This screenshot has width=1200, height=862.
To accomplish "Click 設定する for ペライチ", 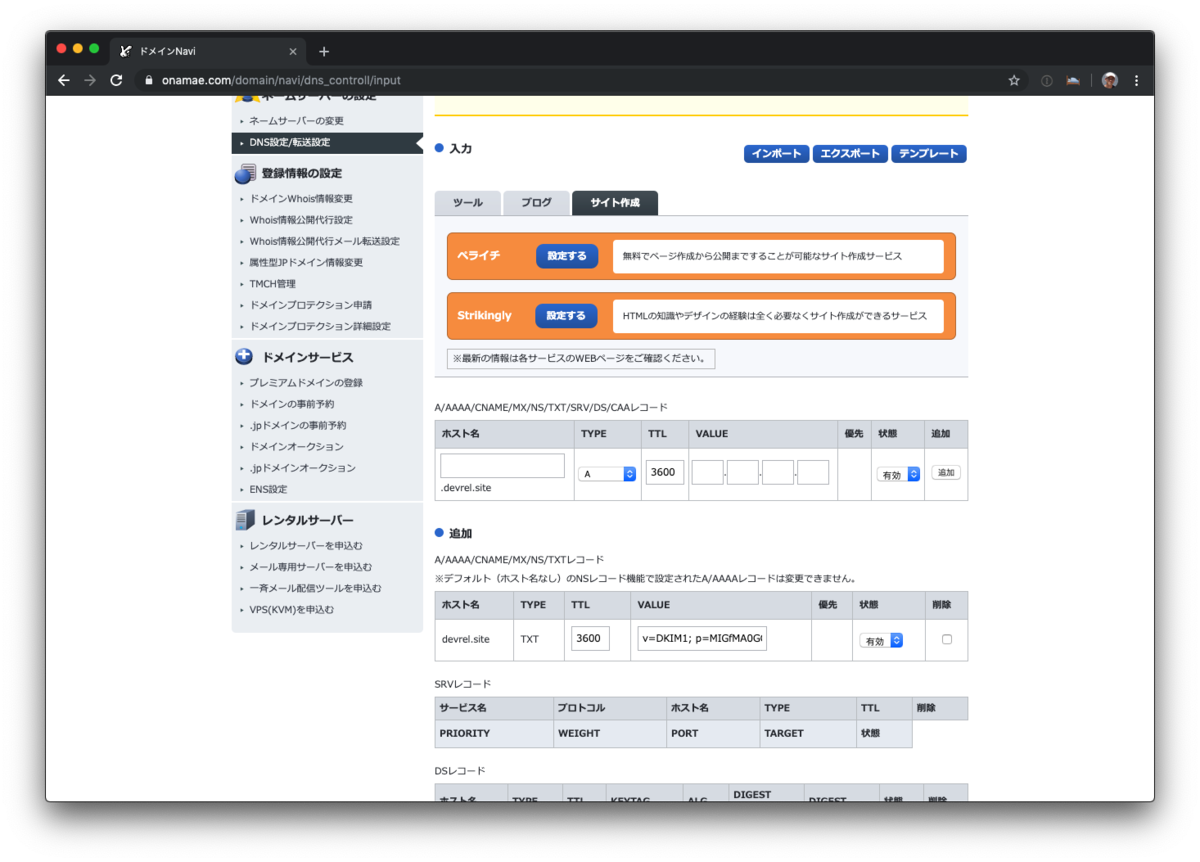I will (567, 256).
